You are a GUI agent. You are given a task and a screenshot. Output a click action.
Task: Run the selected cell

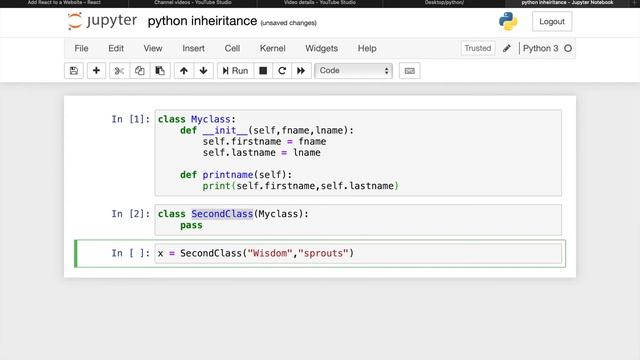tap(235, 71)
